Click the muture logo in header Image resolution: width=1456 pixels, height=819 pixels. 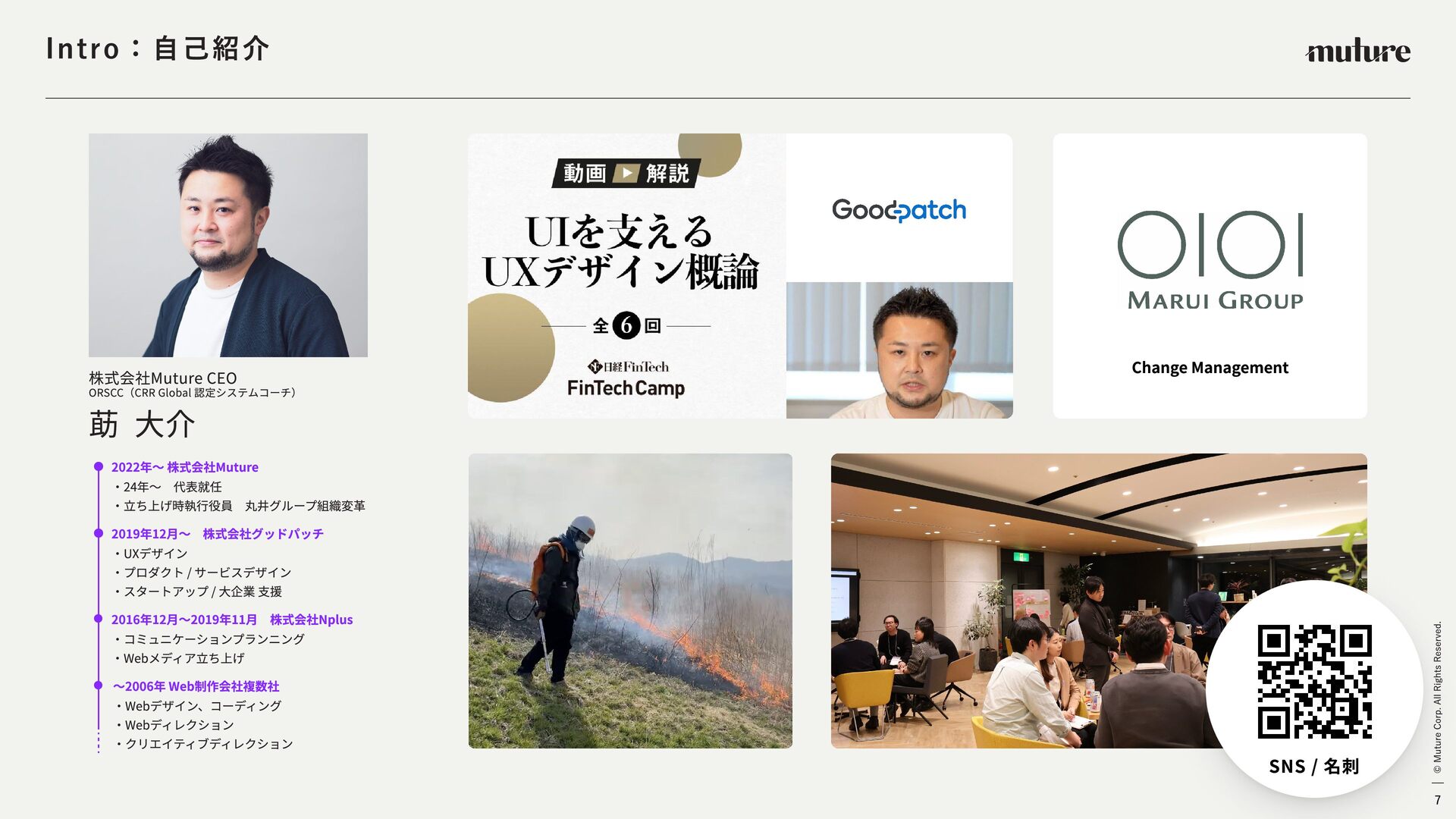(x=1357, y=51)
